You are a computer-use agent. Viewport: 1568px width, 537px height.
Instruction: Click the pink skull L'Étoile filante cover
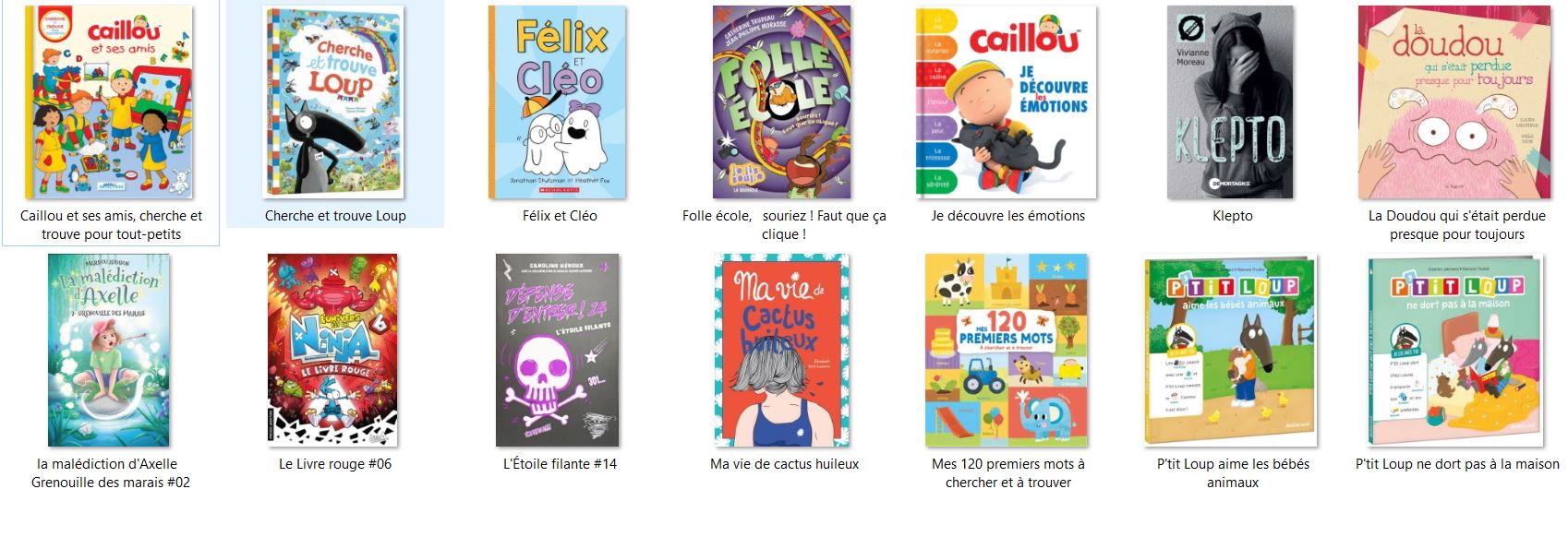tap(558, 351)
